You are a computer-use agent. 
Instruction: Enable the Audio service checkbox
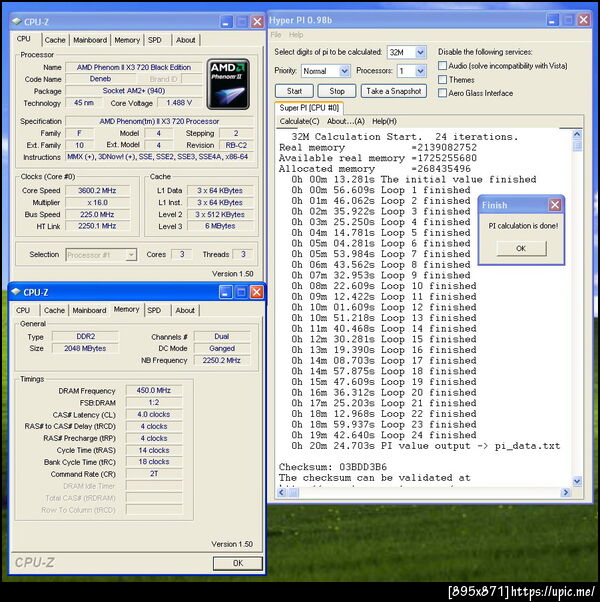[443, 65]
